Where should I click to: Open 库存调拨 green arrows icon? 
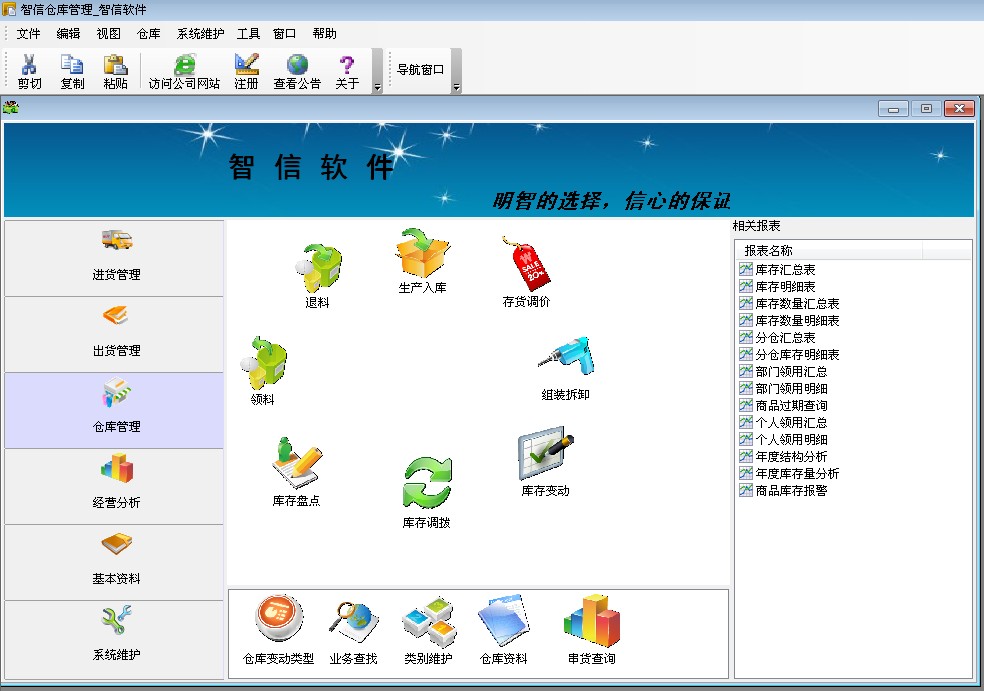[427, 493]
